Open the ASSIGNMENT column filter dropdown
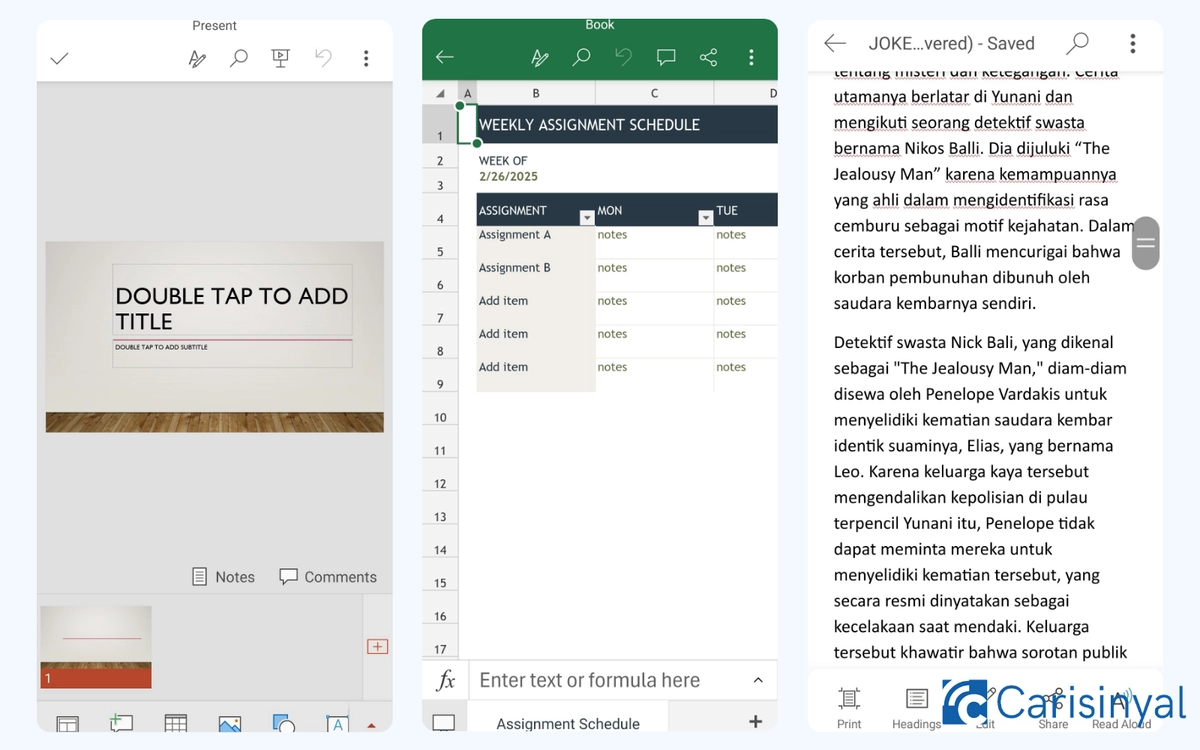The height and width of the screenshot is (750, 1200). [x=587, y=217]
